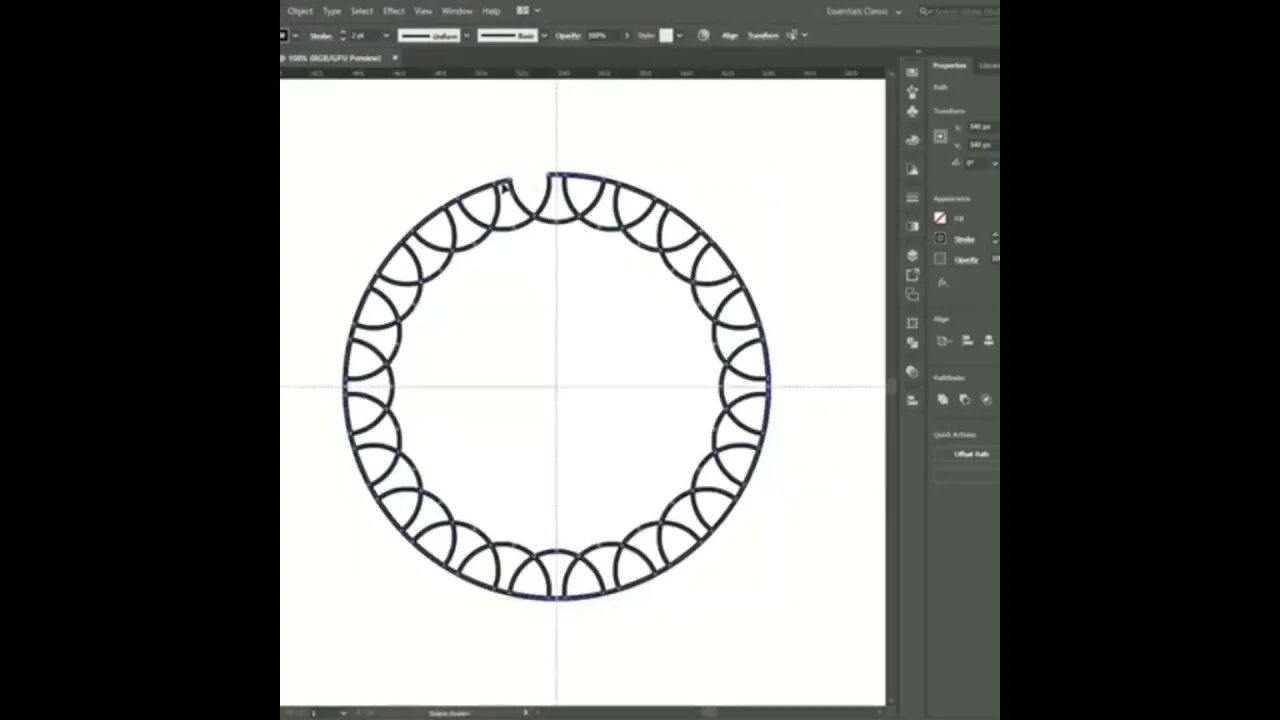Click the Fill swatch in Appearance

coord(940,218)
